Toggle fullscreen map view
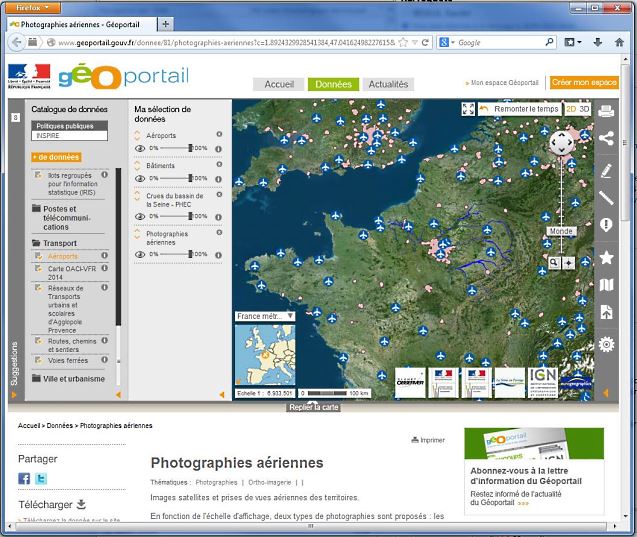The height and width of the screenshot is (537, 637). pyautogui.click(x=468, y=109)
